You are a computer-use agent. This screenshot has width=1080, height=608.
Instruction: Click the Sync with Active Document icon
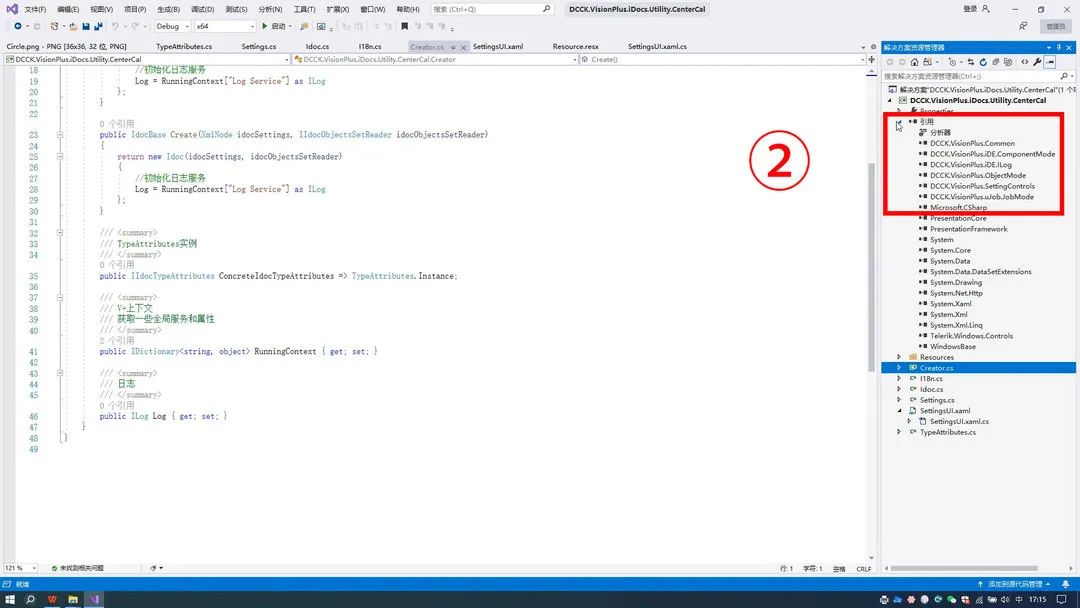coord(970,62)
